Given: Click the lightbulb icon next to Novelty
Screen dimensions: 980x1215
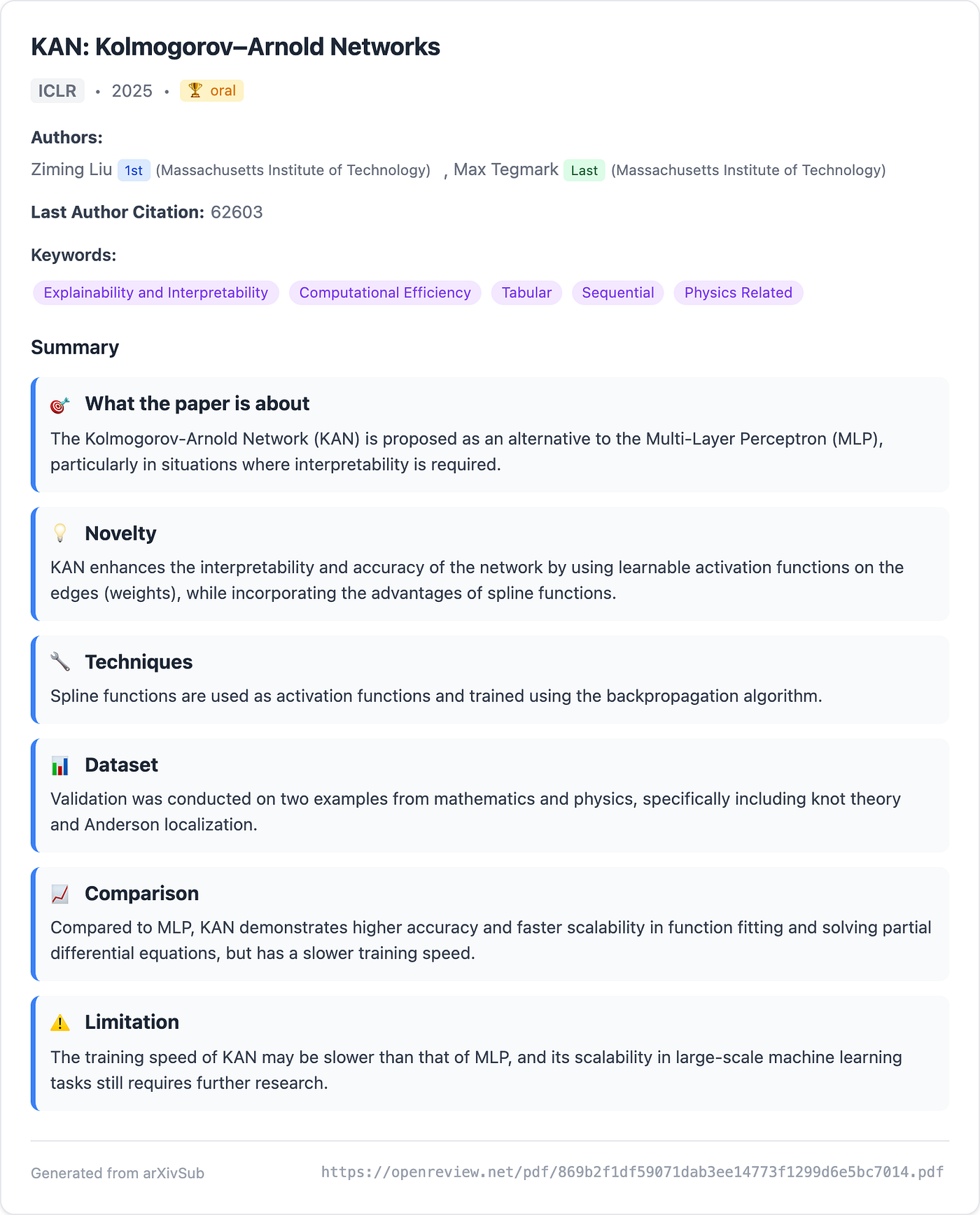Looking at the screenshot, I should pos(60,534).
